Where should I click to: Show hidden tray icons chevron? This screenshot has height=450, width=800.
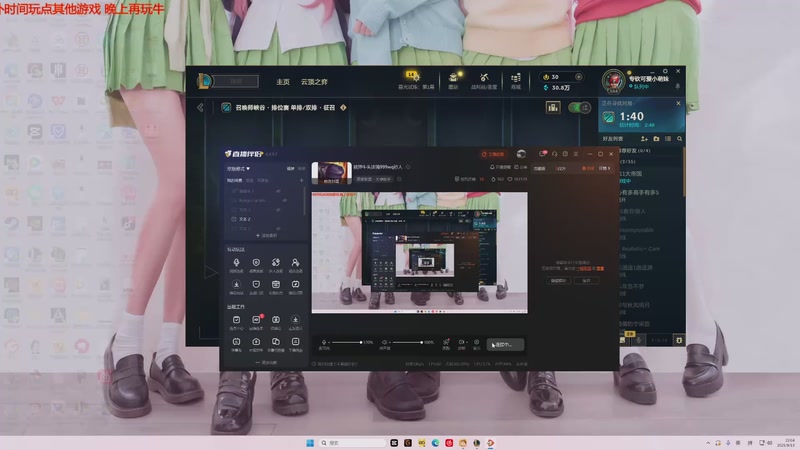(x=708, y=443)
